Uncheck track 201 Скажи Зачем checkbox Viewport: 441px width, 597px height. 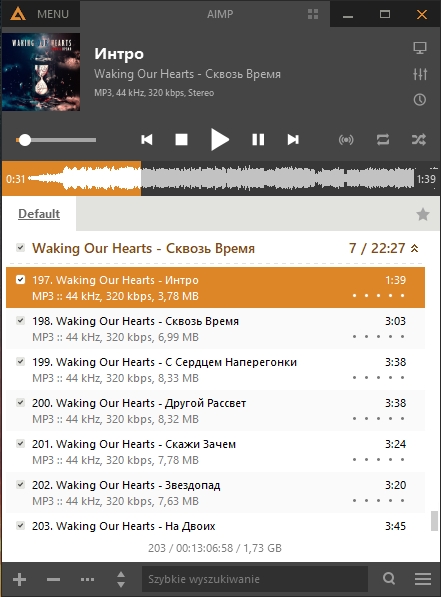coord(20,444)
